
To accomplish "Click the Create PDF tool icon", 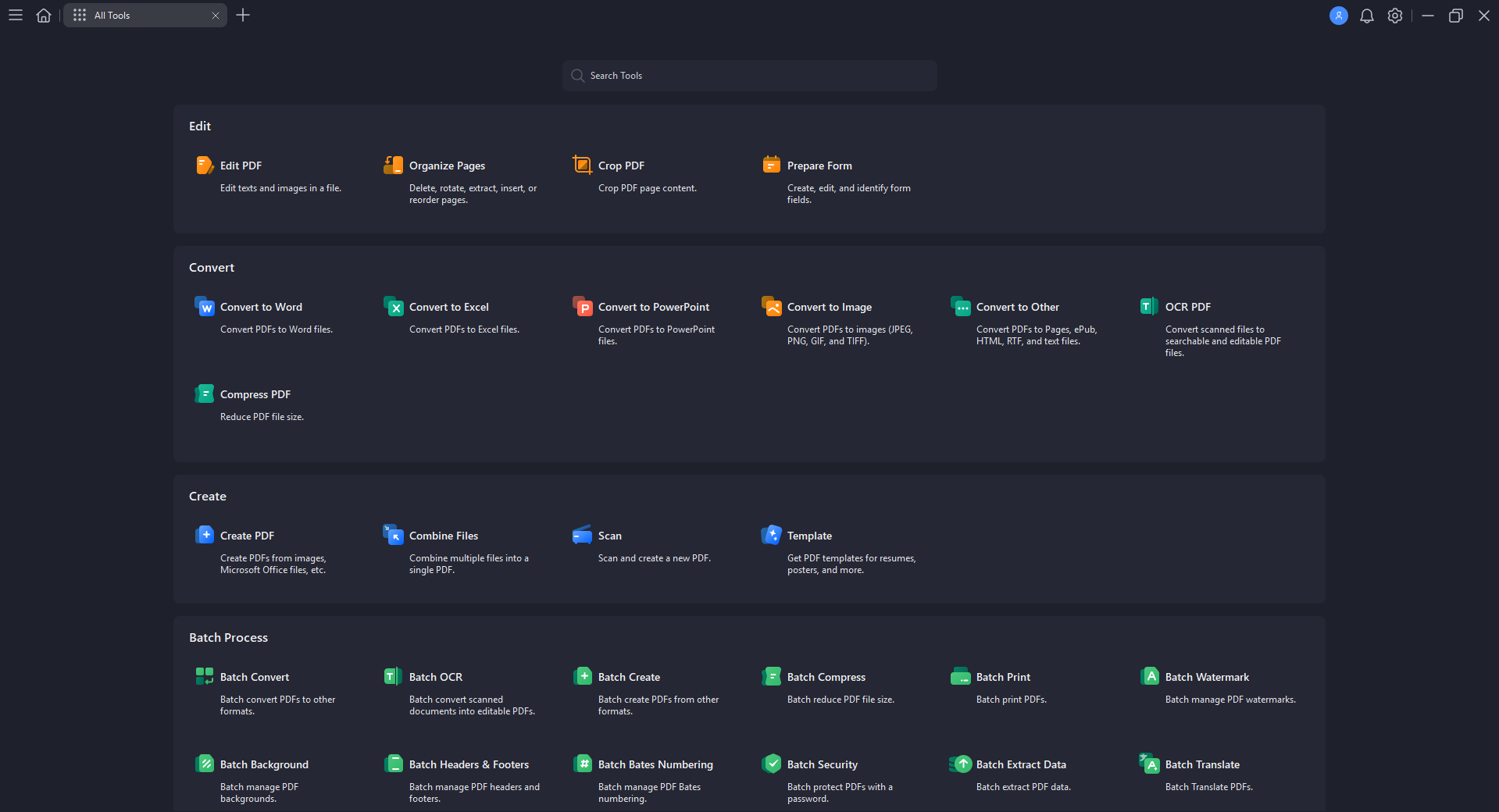I will 205,535.
